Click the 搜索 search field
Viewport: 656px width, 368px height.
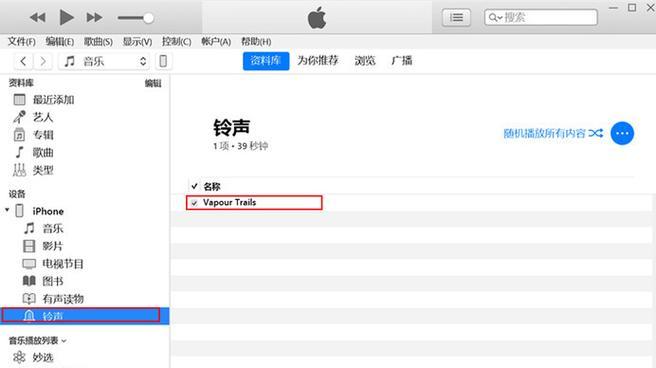point(541,18)
